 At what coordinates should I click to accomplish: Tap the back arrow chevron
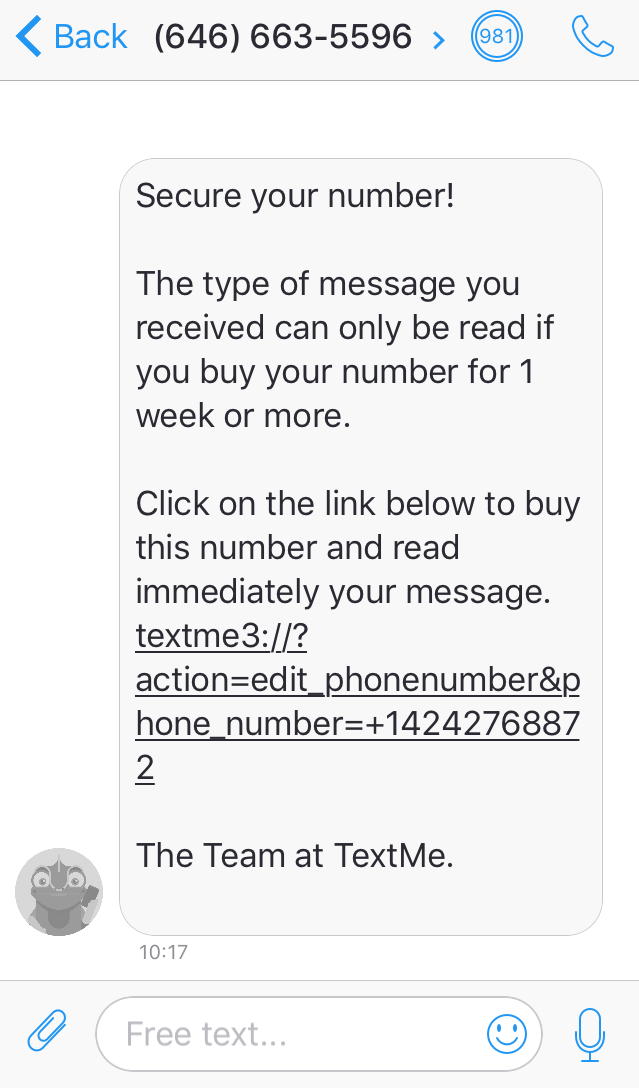[30, 38]
